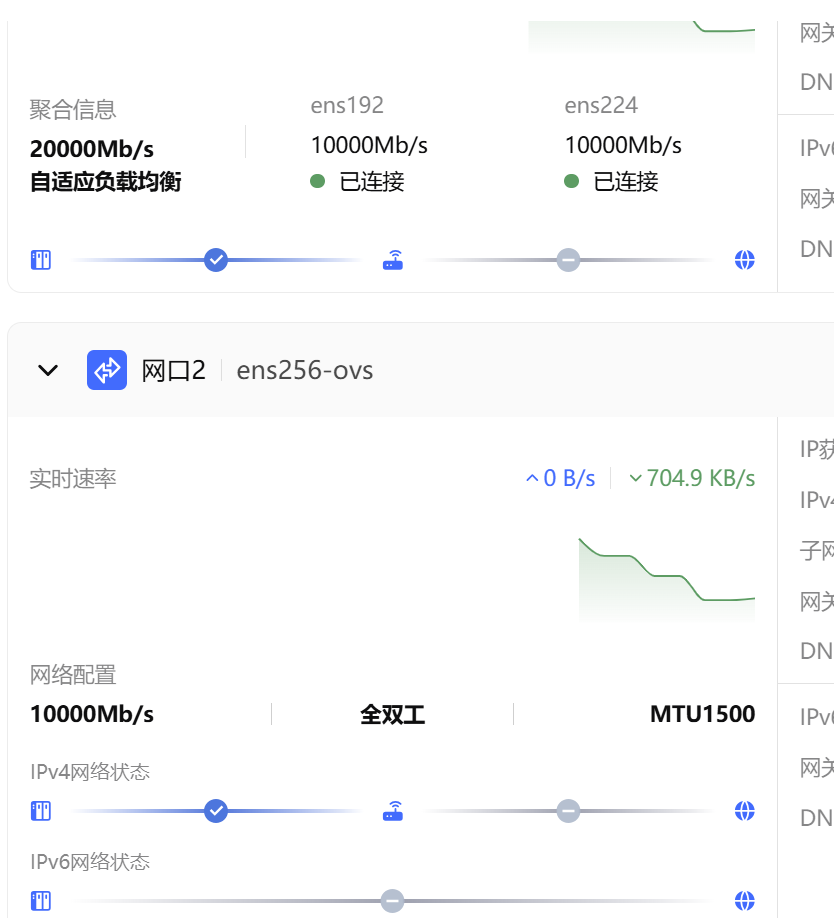Screen dimensions: 834x918
Task: Click the 已连接 status under ens192
Action: click(x=371, y=181)
